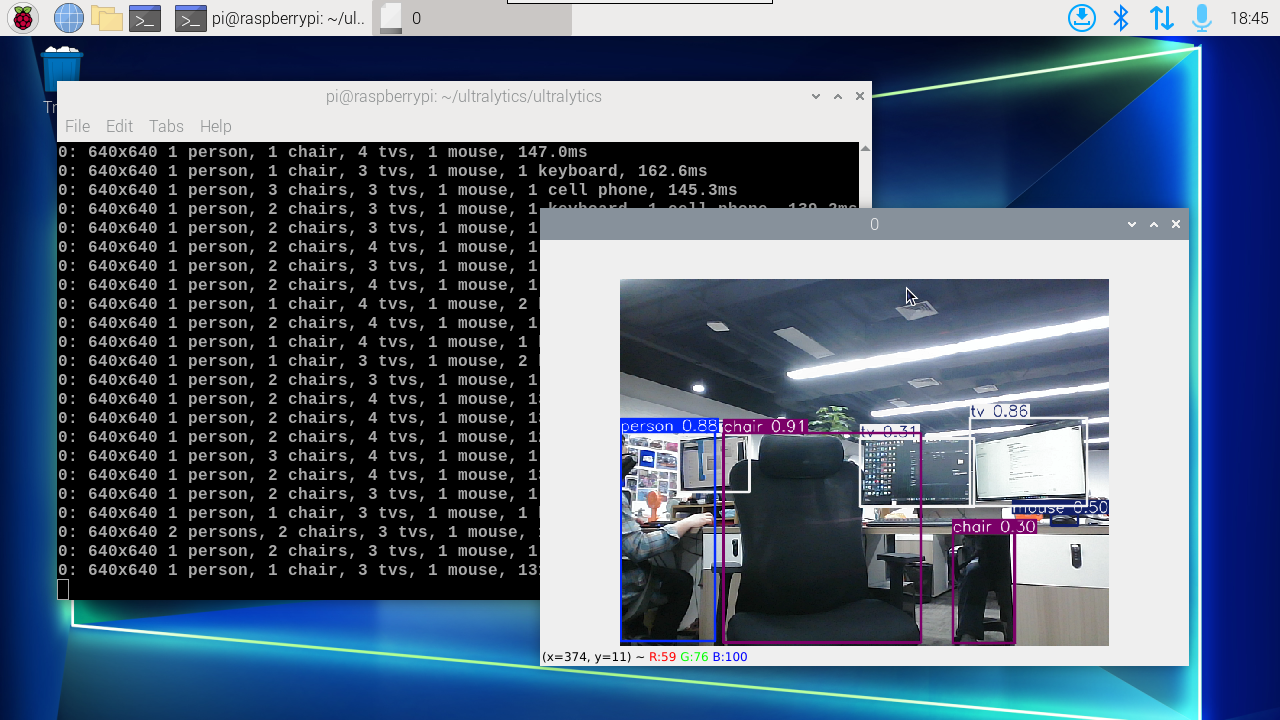Click the "tv 0.86" detection label
Viewport: 1280px width, 720px height.
click(999, 411)
